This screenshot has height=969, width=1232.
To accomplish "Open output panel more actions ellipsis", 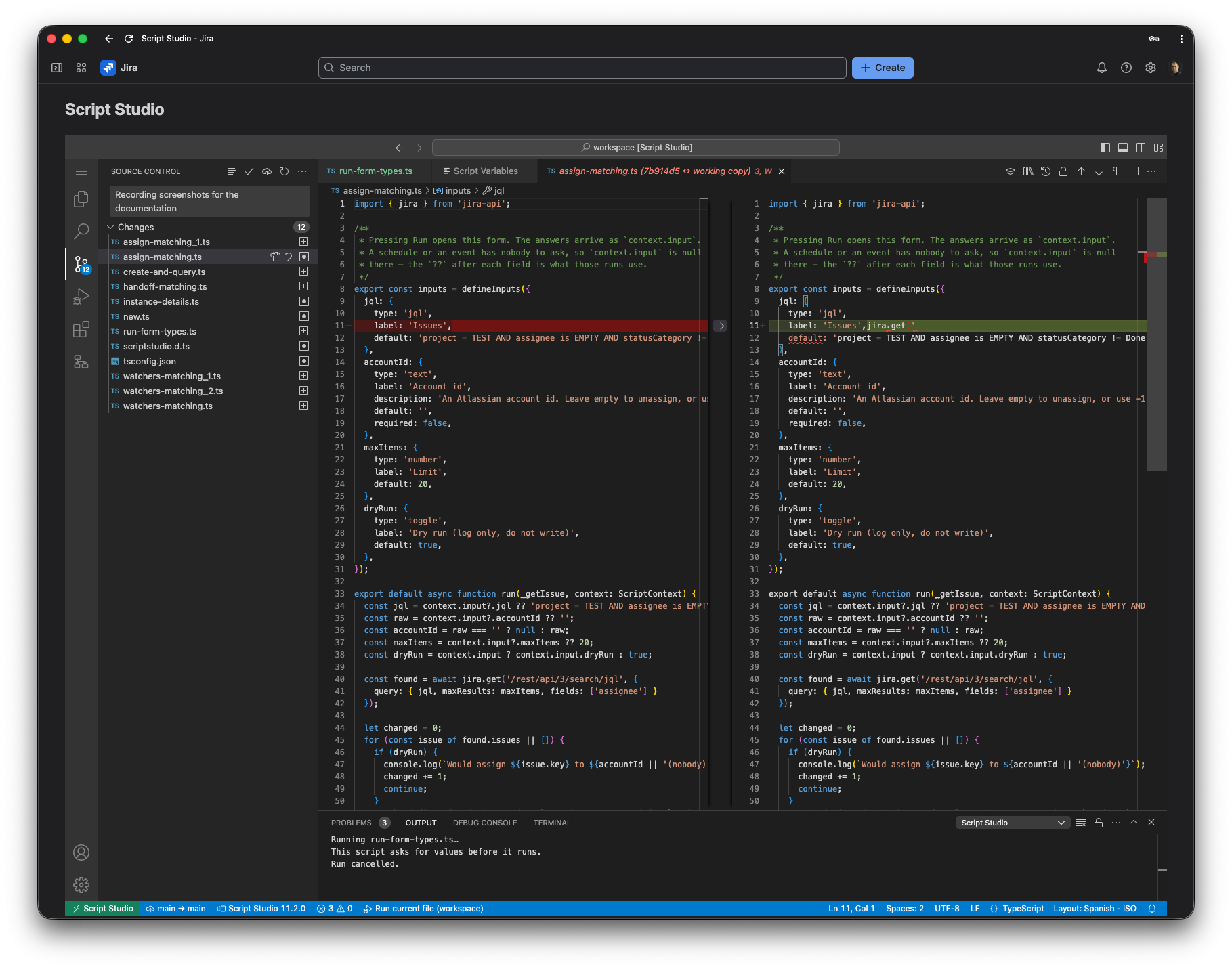I will click(1116, 823).
